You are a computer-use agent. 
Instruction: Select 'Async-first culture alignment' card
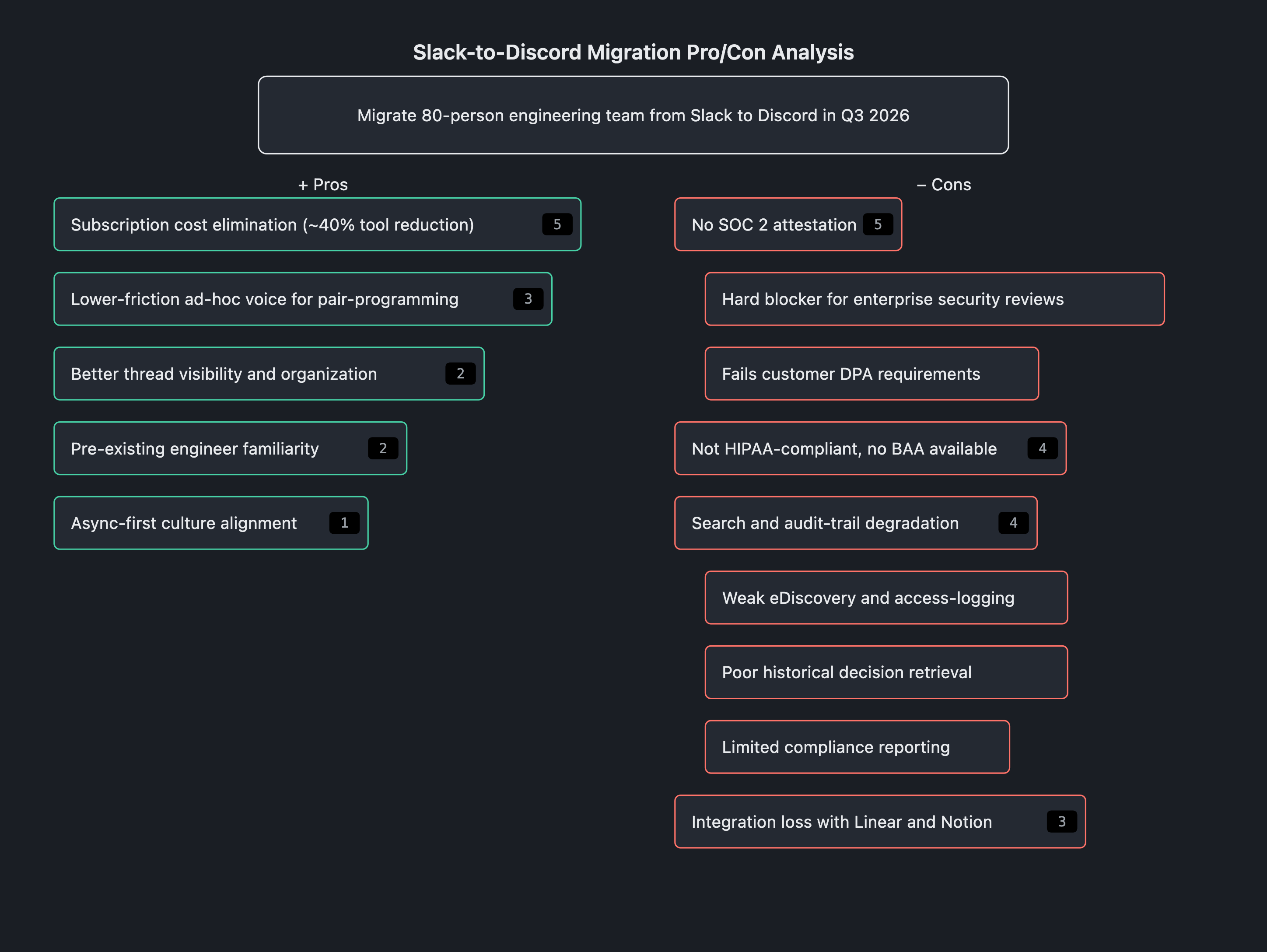[x=211, y=523]
